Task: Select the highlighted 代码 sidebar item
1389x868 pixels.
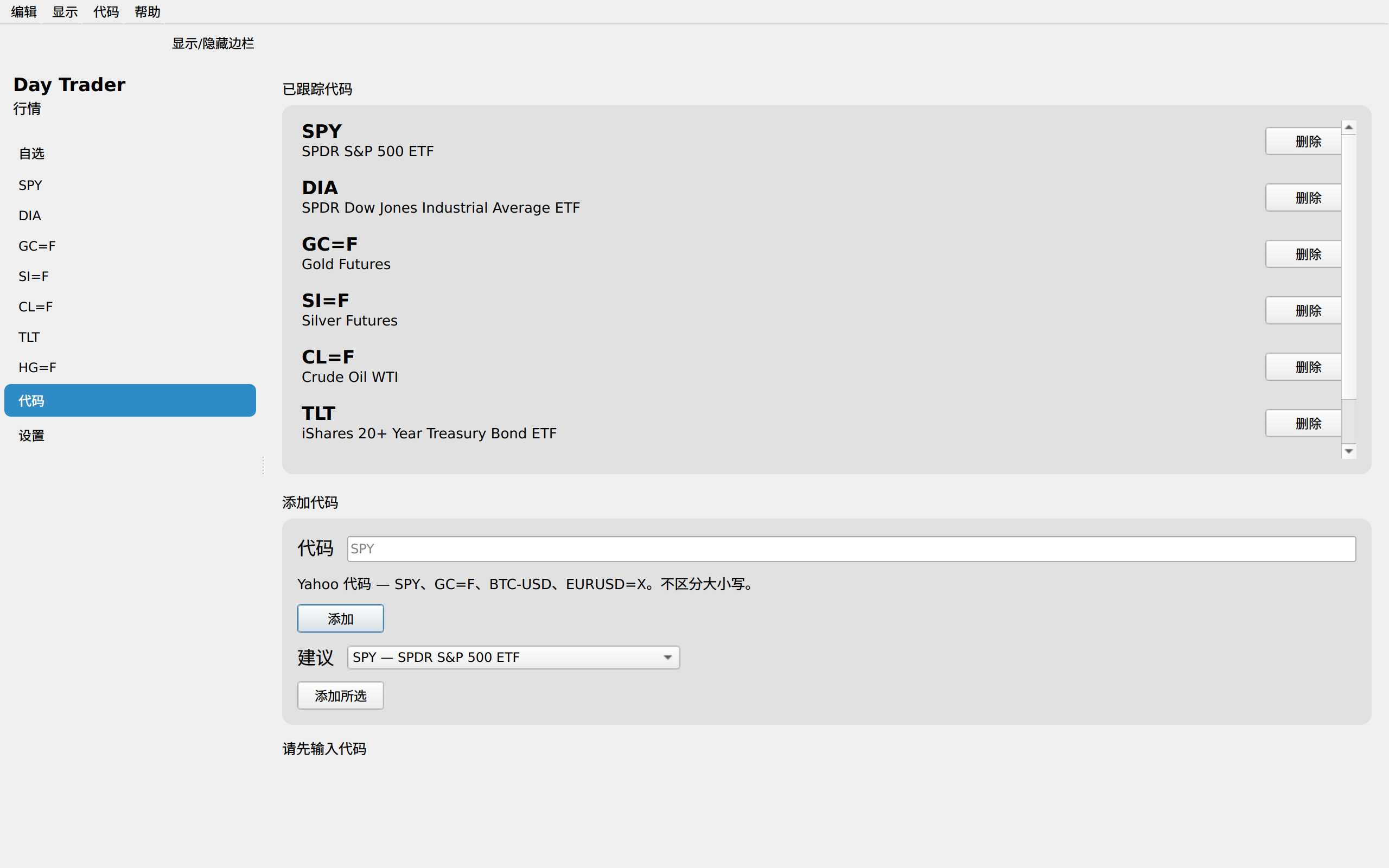Action: tap(130, 401)
